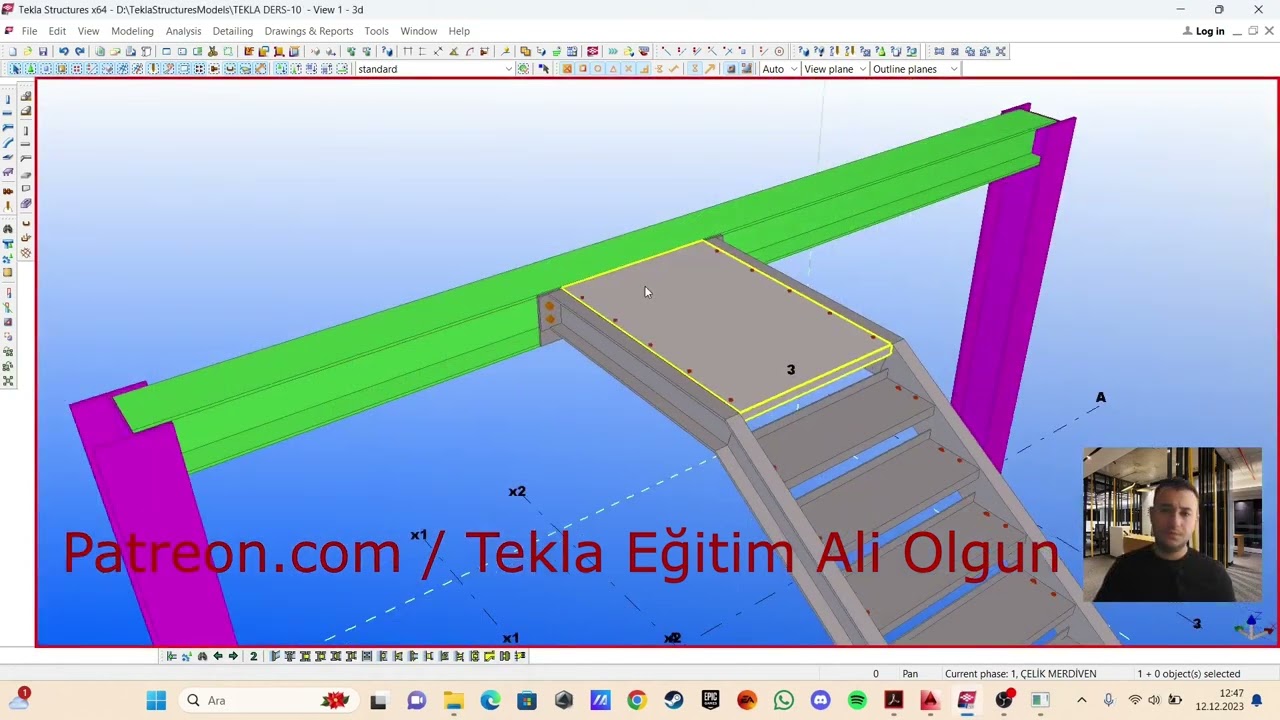The height and width of the screenshot is (720, 1280).
Task: Open the Outline planes dropdown
Action: click(914, 69)
